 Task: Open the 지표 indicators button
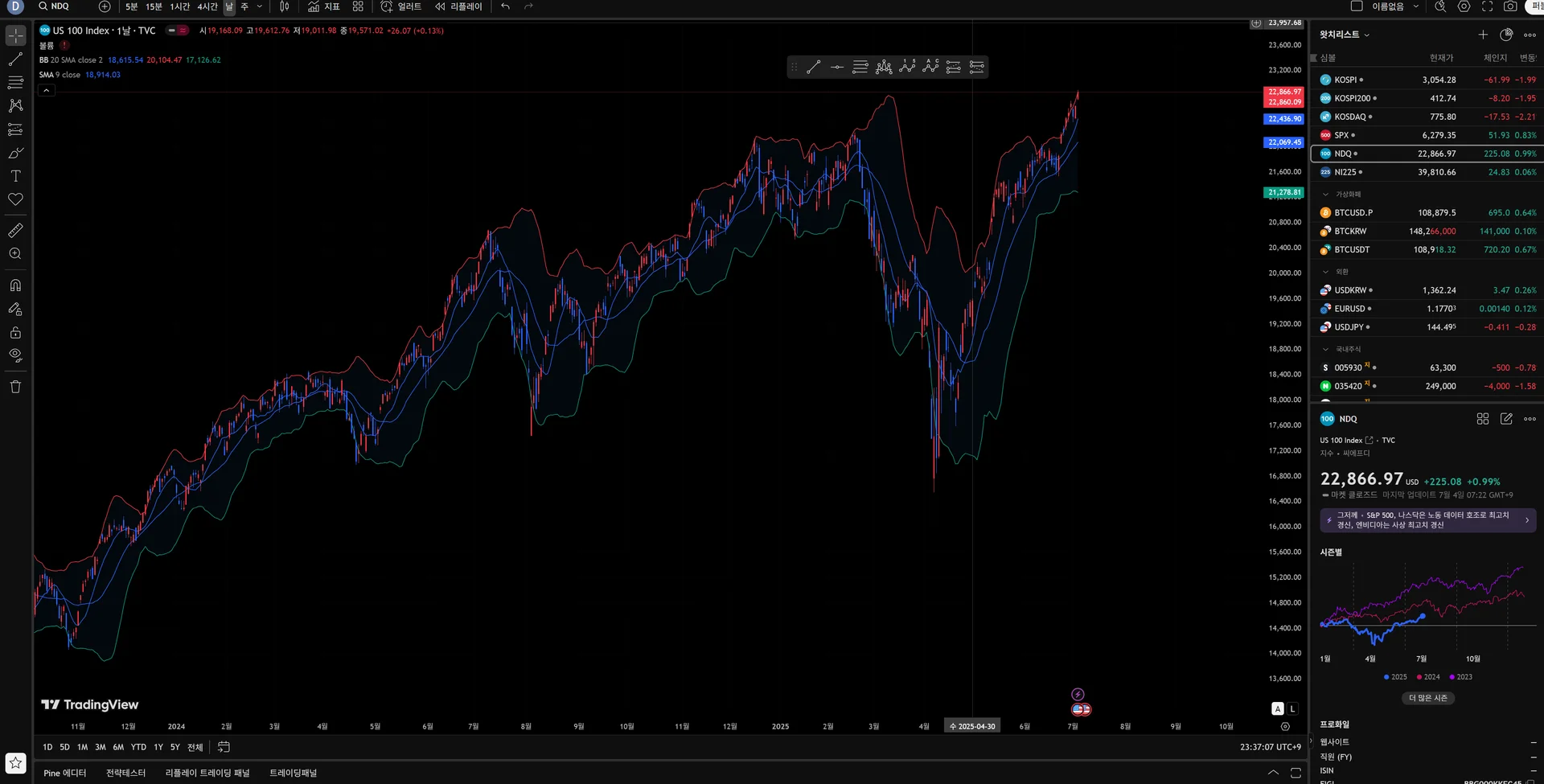click(324, 6)
